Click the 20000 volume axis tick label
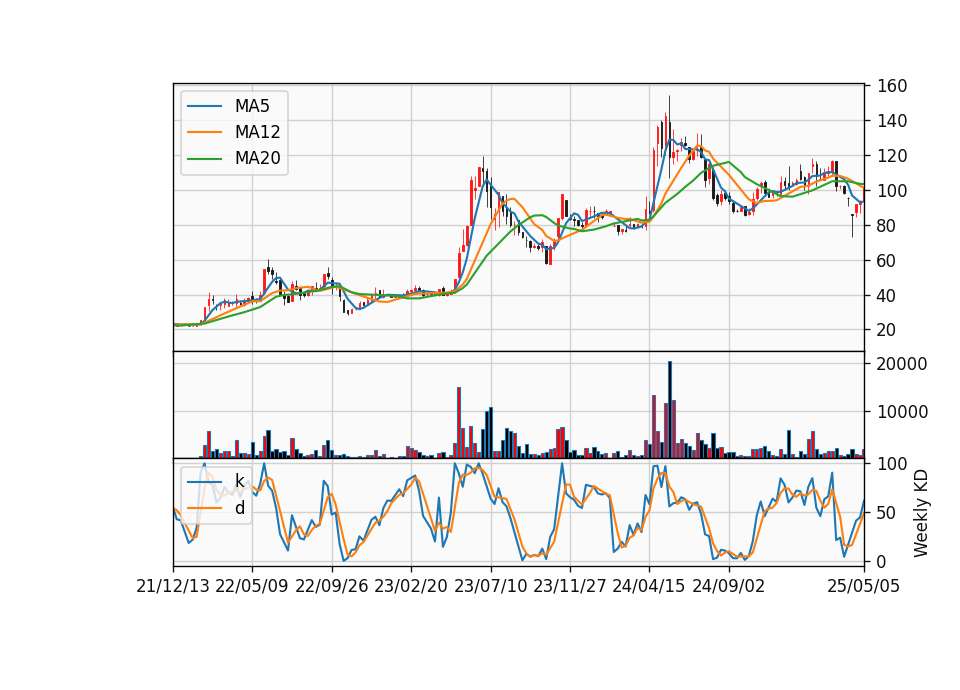Image resolution: width=960 pixels, height=690 pixels. (x=902, y=364)
